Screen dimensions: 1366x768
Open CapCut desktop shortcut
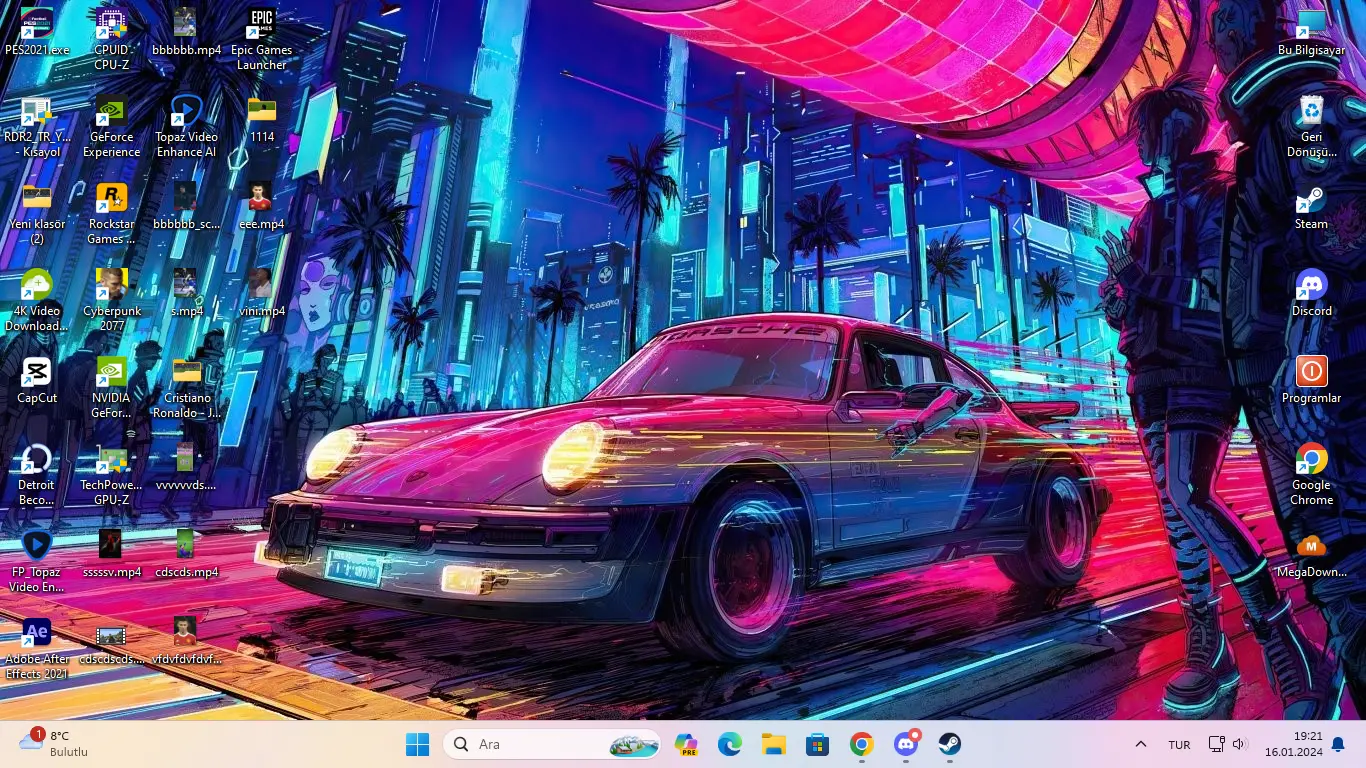37,380
